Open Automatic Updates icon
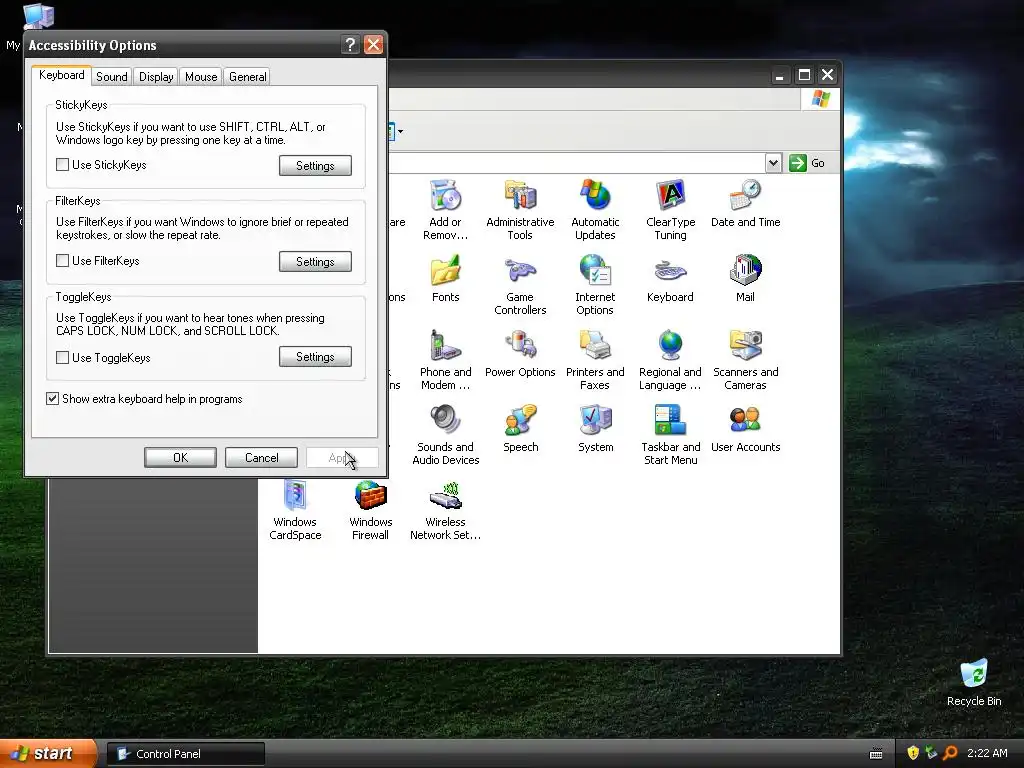The image size is (1024, 768). pos(595,209)
